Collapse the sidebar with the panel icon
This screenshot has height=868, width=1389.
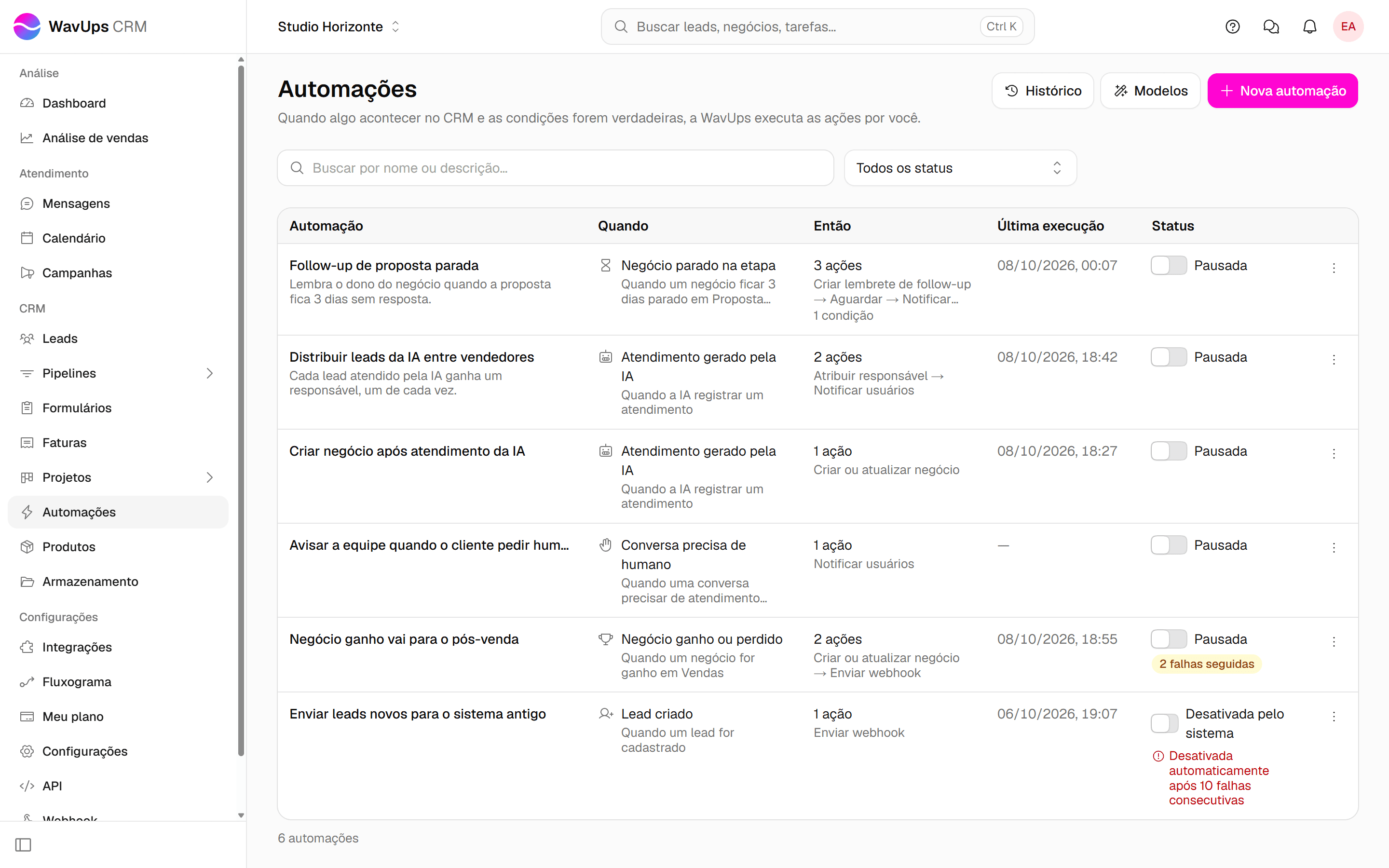(23, 844)
